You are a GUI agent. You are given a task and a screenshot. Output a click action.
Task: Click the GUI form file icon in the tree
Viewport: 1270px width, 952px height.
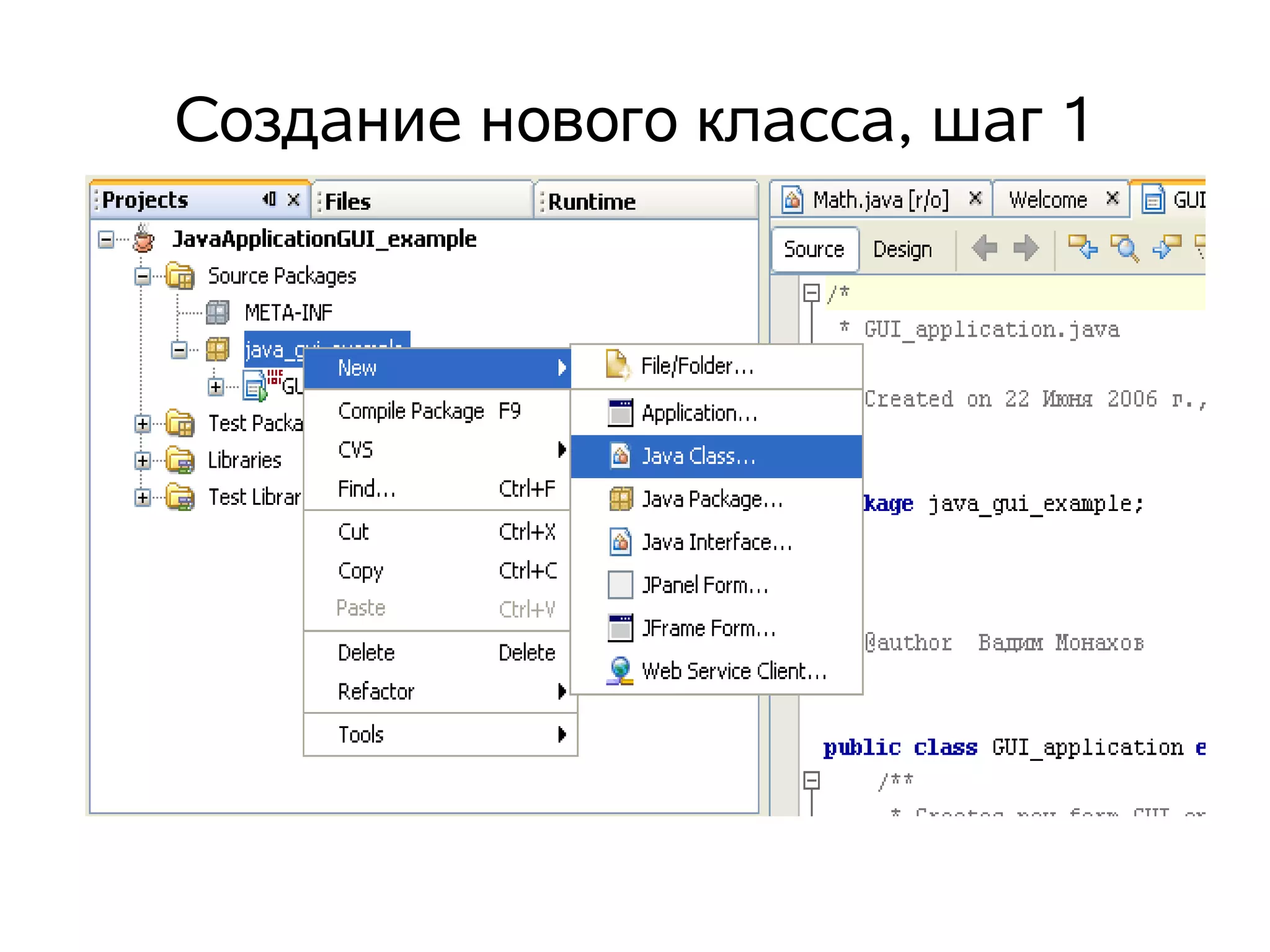pos(254,385)
